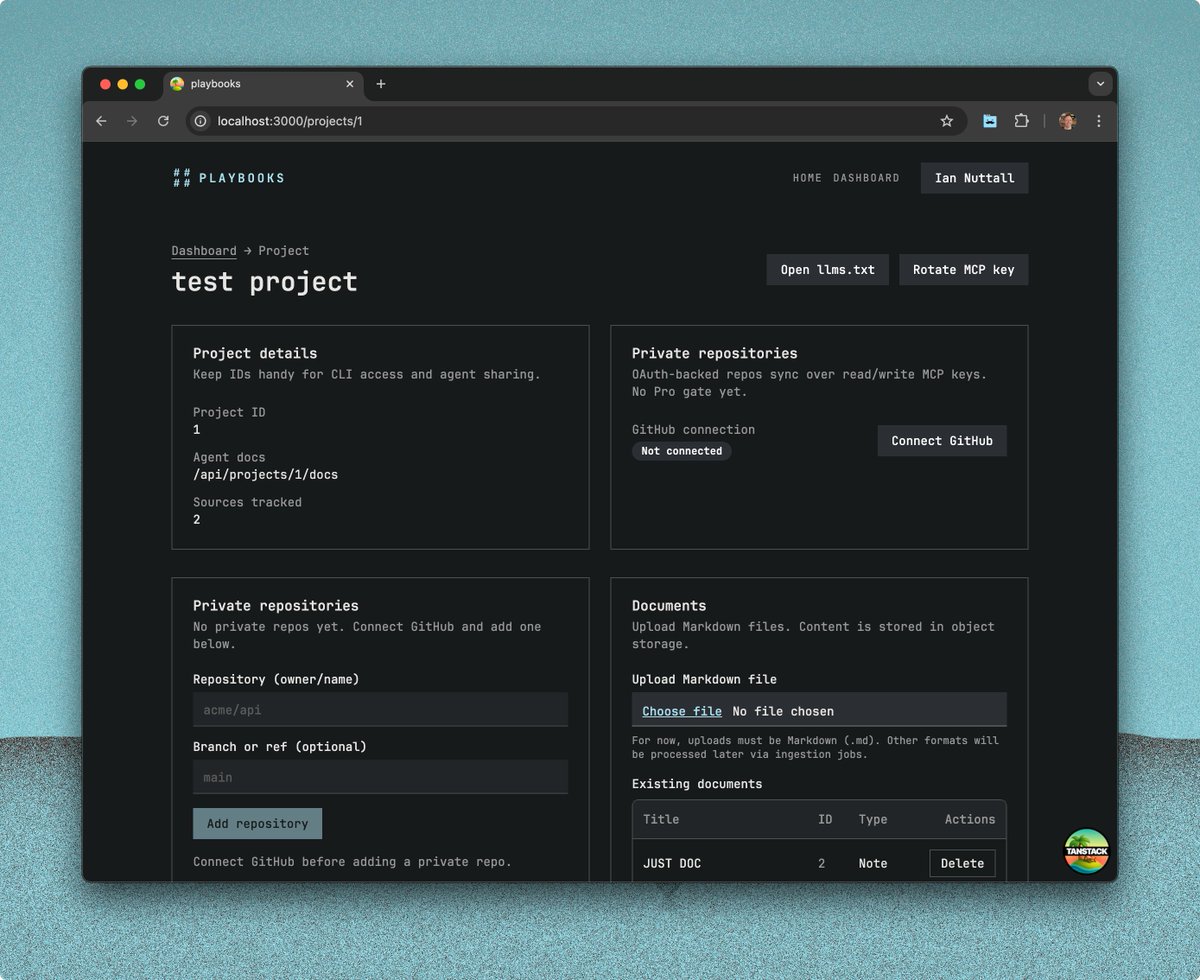Focus the repository owner/name input field
Viewport: 1200px width, 980px height.
[380, 709]
